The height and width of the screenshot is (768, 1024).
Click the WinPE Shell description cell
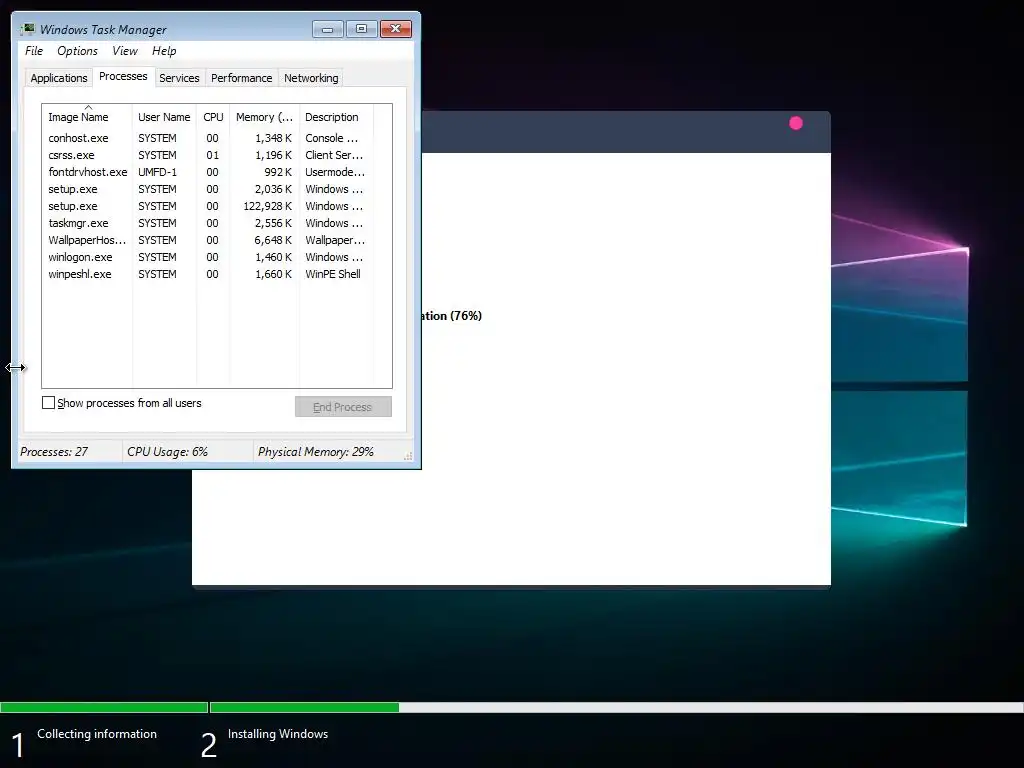(333, 274)
